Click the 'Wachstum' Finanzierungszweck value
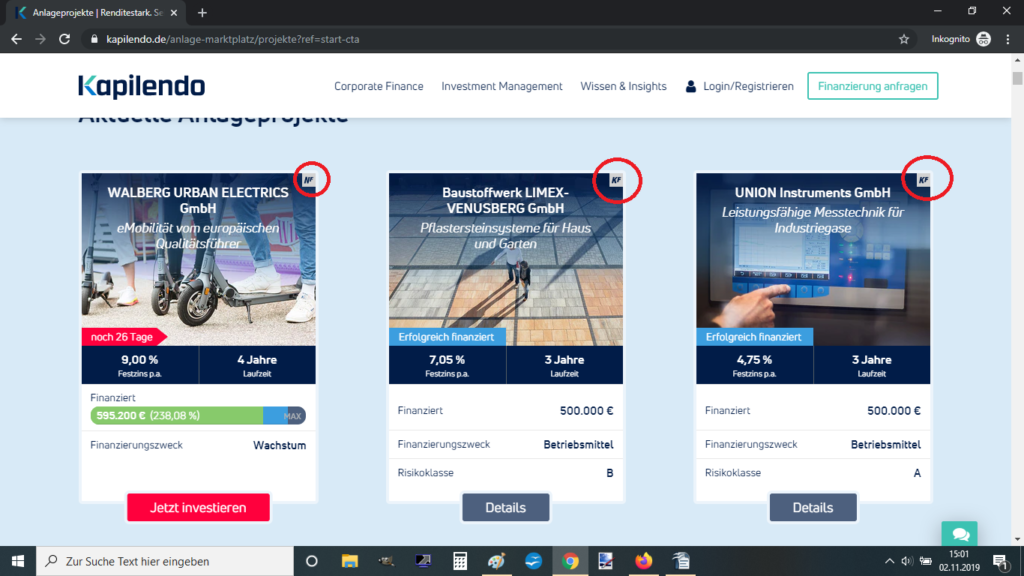 [x=280, y=445]
